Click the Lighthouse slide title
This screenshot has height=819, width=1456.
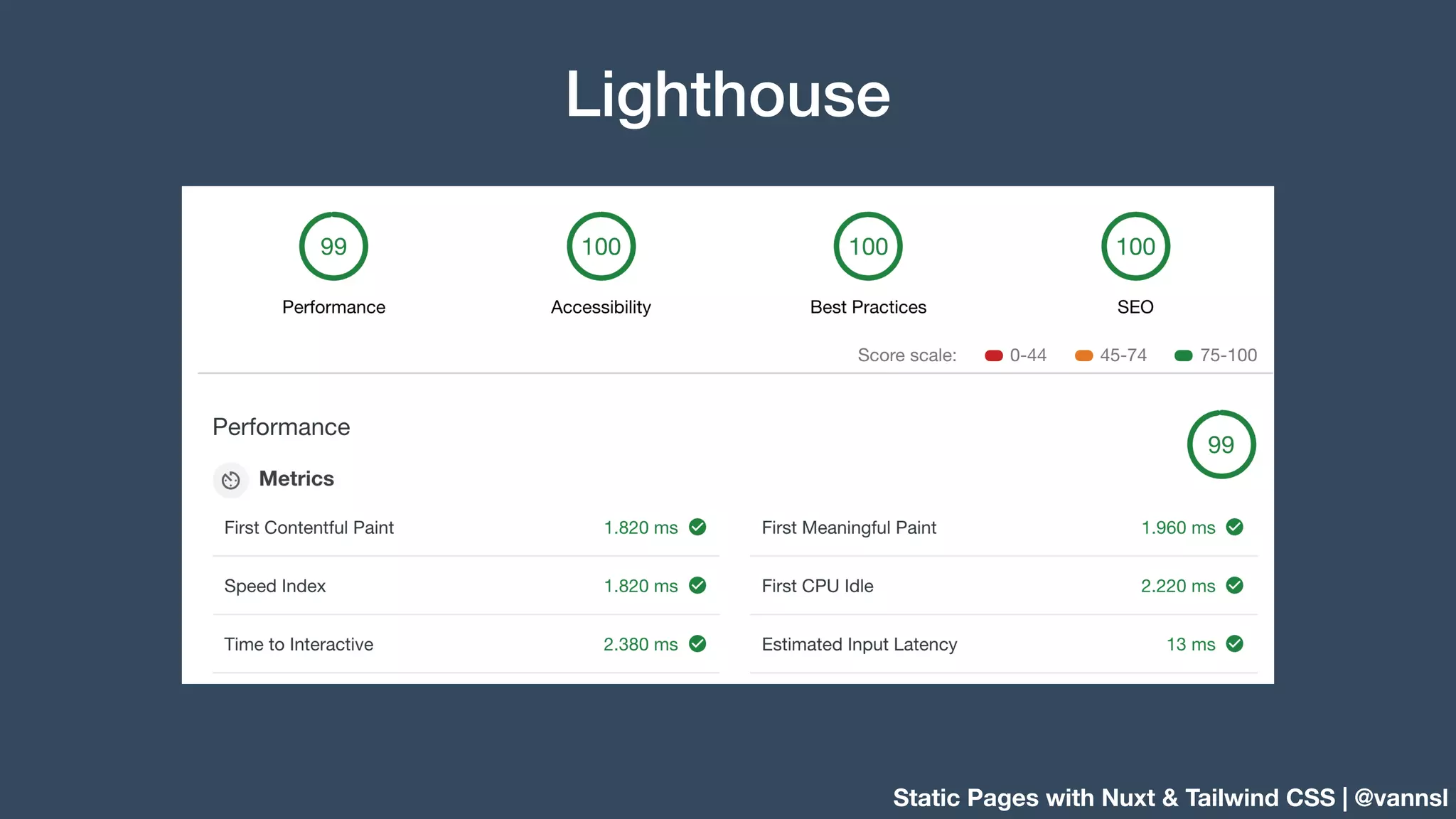click(727, 96)
